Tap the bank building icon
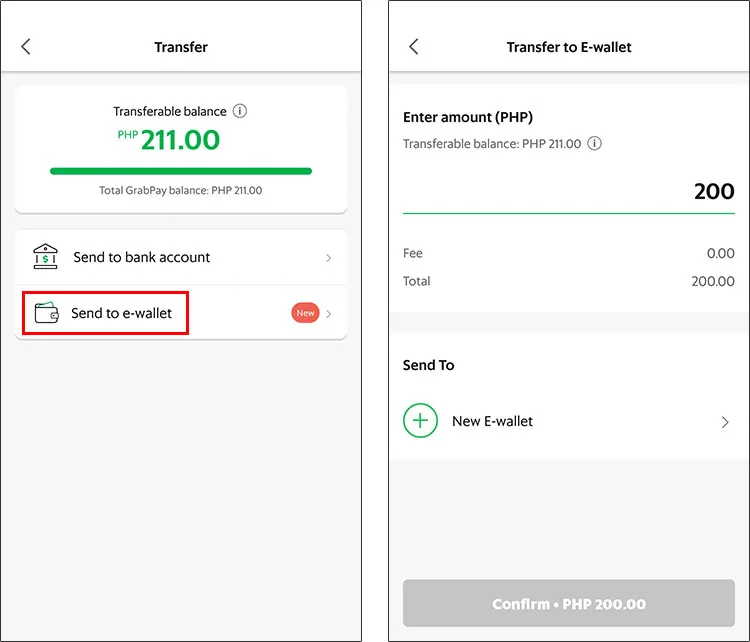750x642 pixels. [x=45, y=256]
